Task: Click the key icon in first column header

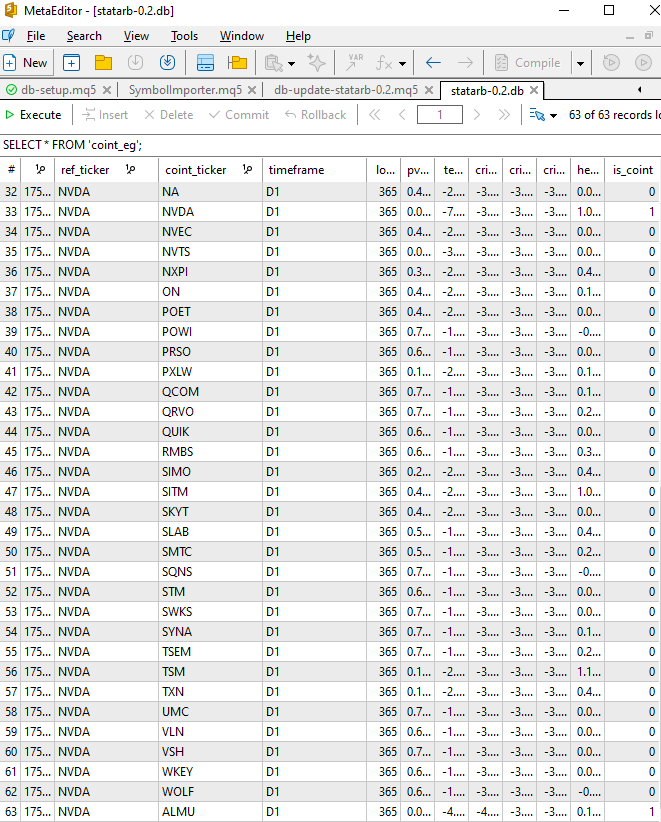Action: coord(40,169)
